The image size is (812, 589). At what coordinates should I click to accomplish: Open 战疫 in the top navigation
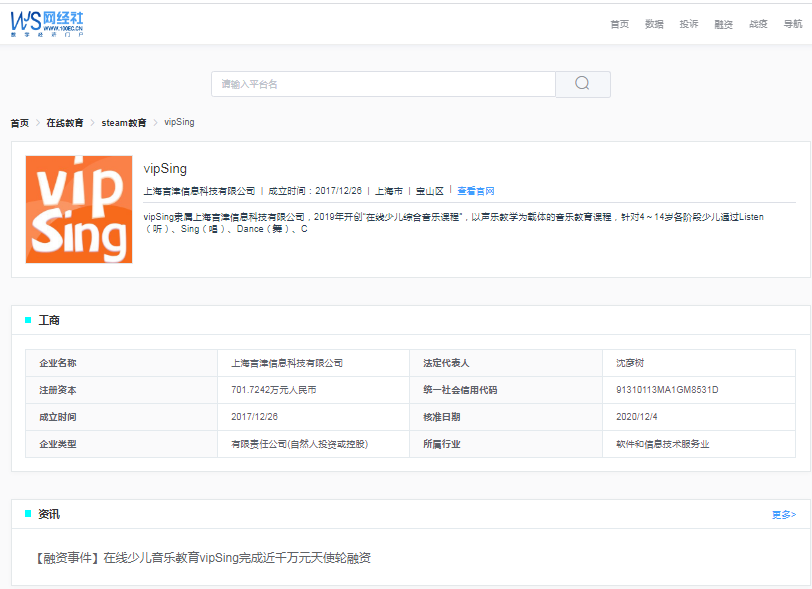click(758, 24)
